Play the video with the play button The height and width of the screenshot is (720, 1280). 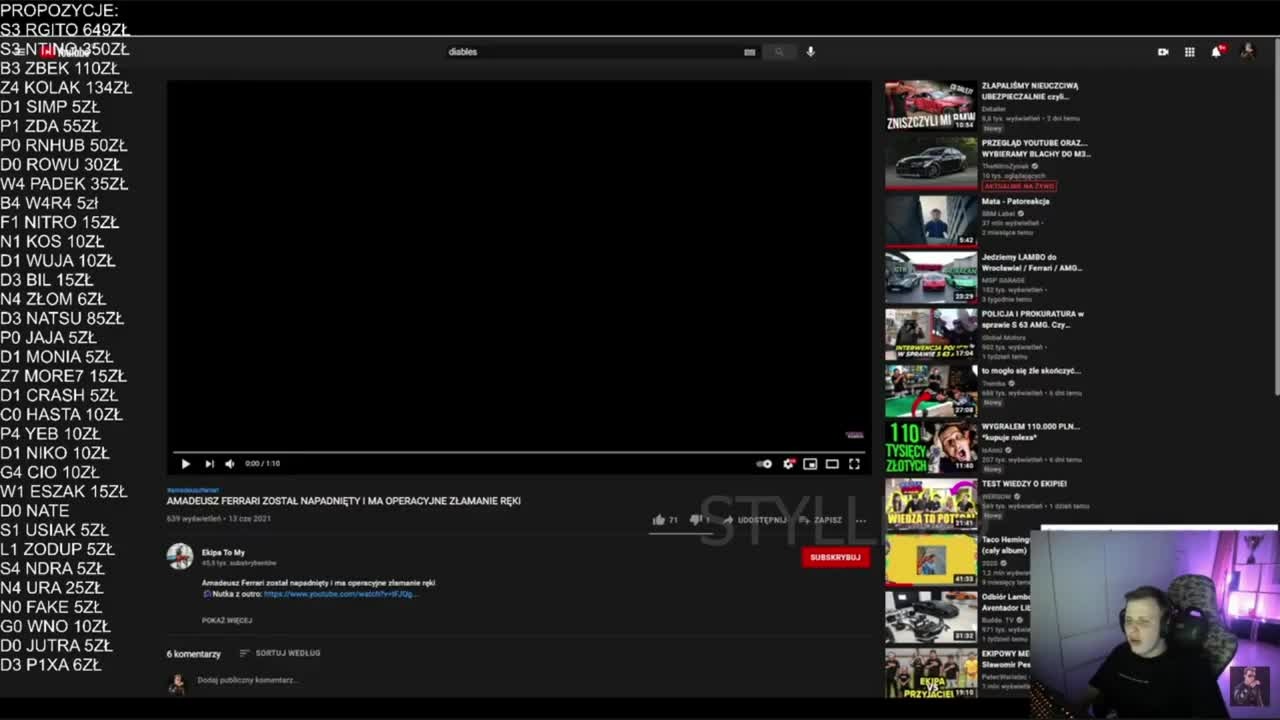(x=185, y=463)
